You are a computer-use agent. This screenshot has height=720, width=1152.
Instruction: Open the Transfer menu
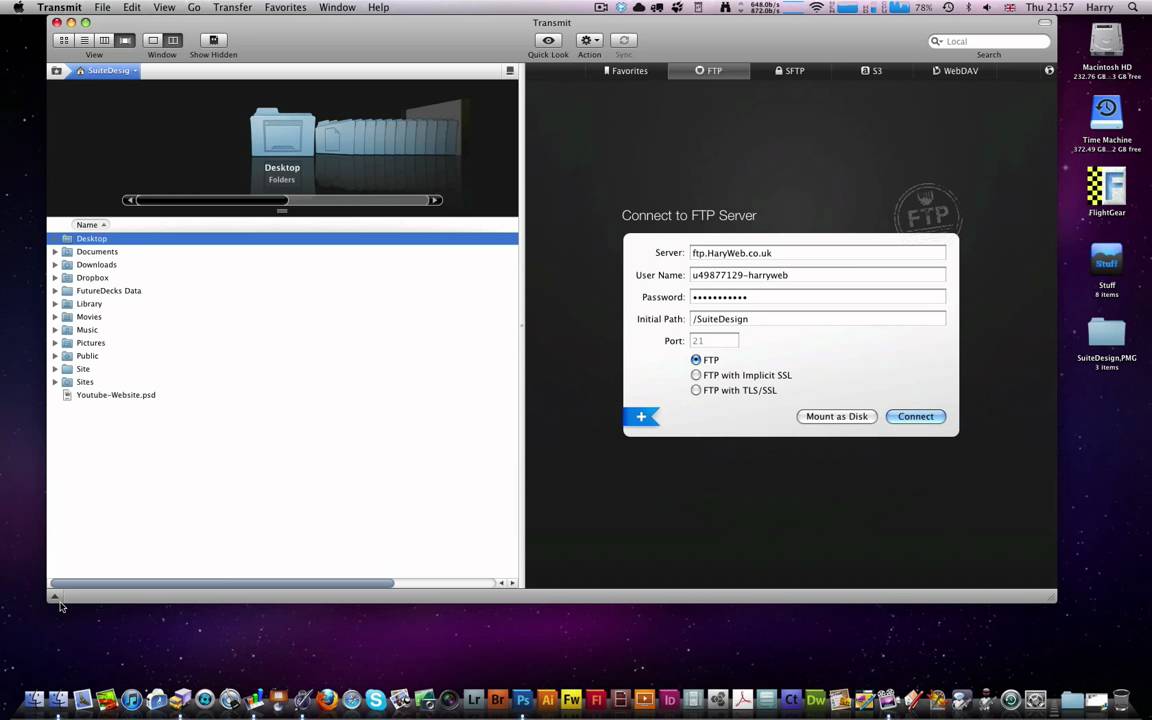coord(232,7)
